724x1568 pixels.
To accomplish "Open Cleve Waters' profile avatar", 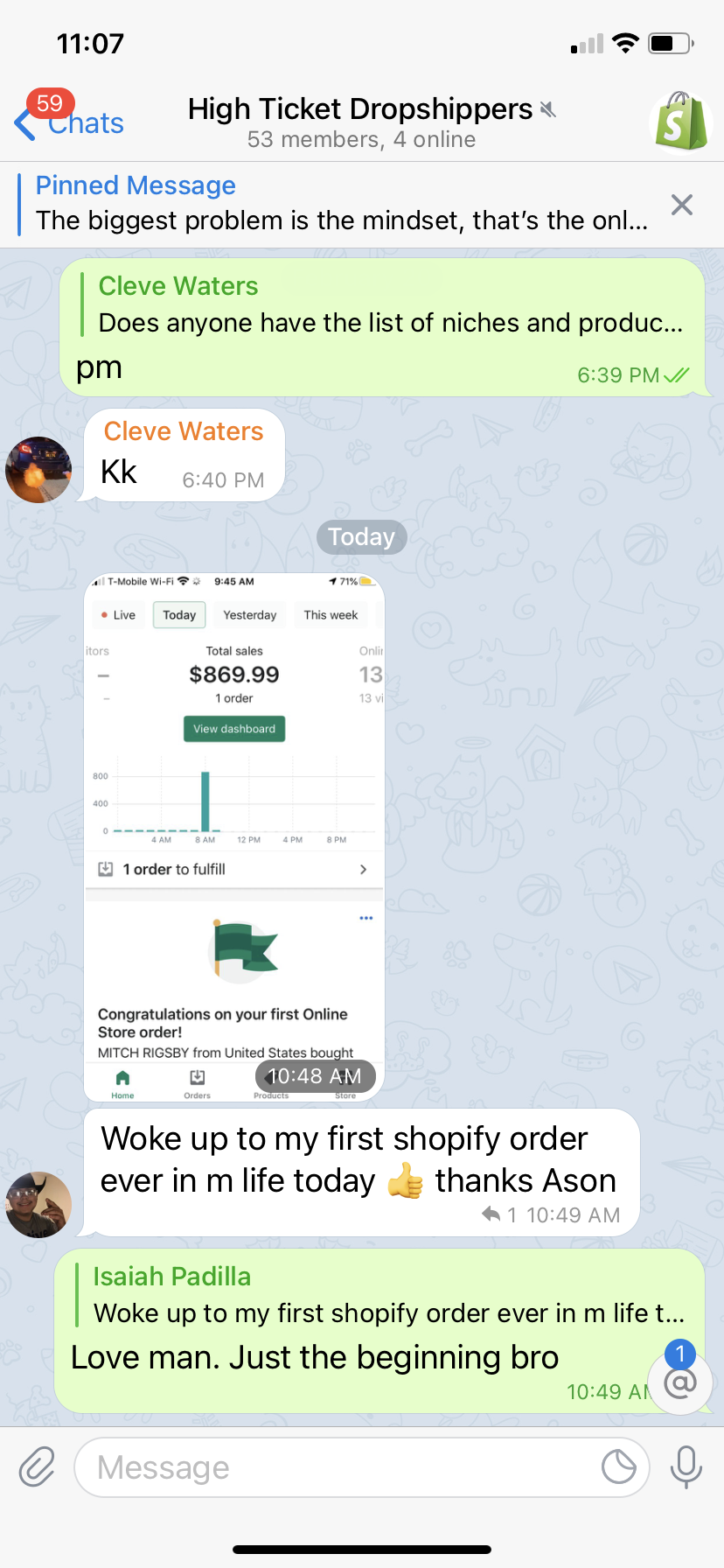I will click(x=38, y=470).
